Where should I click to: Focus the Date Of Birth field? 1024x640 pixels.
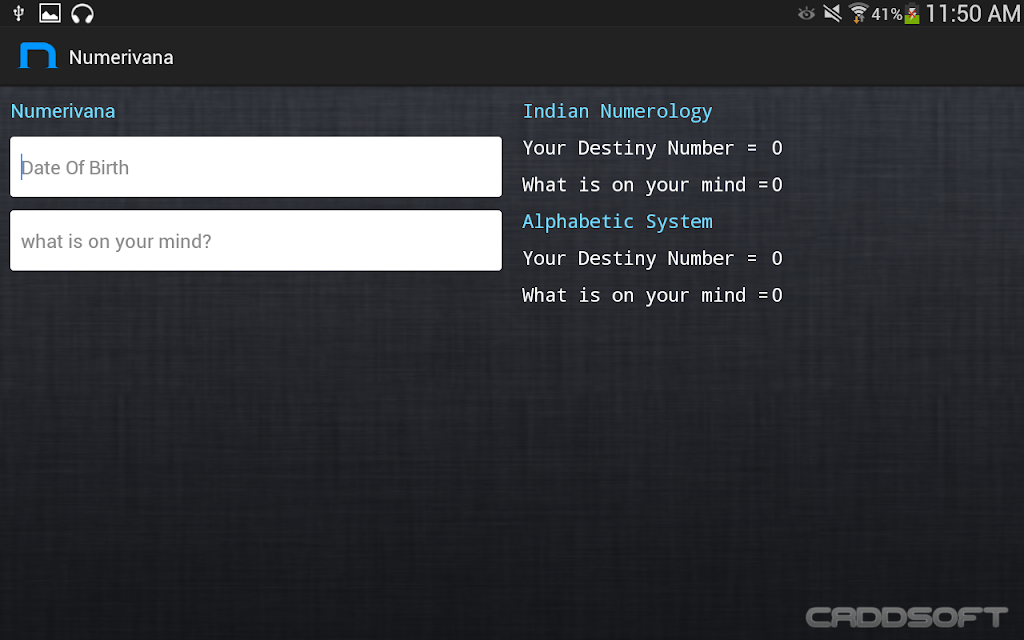pos(256,167)
